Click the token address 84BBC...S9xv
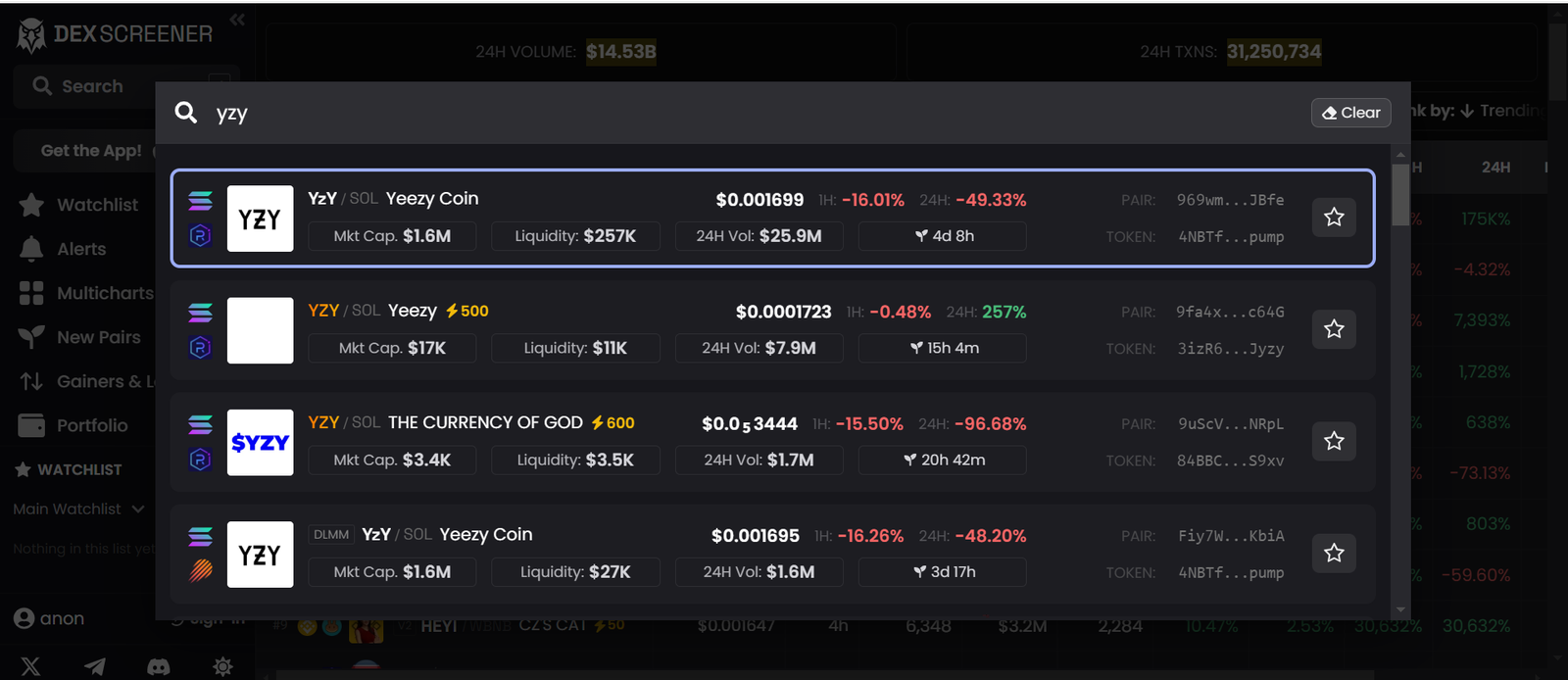The image size is (1568, 680). (1230, 461)
